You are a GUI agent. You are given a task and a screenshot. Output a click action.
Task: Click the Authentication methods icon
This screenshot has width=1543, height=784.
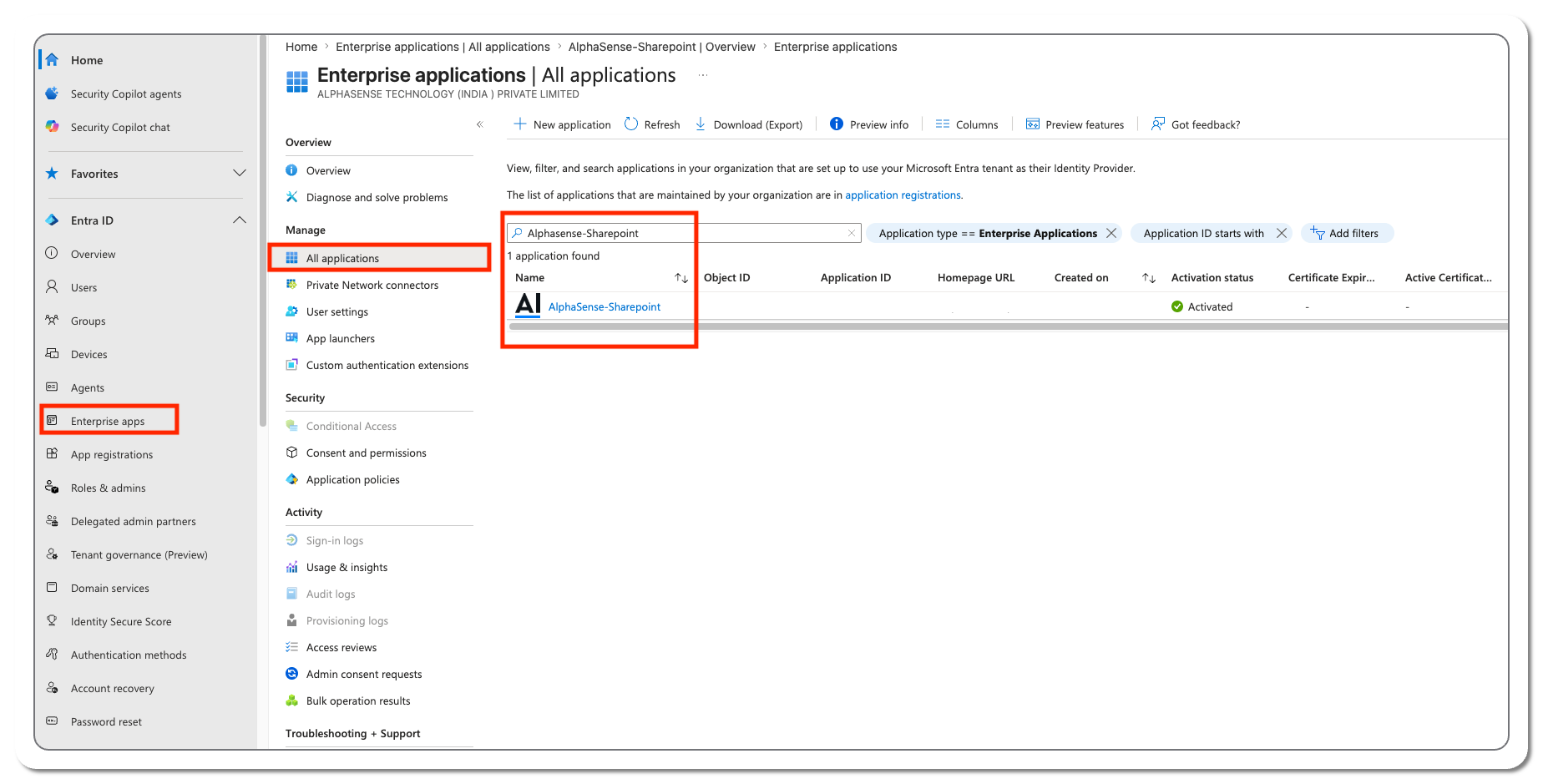click(52, 655)
